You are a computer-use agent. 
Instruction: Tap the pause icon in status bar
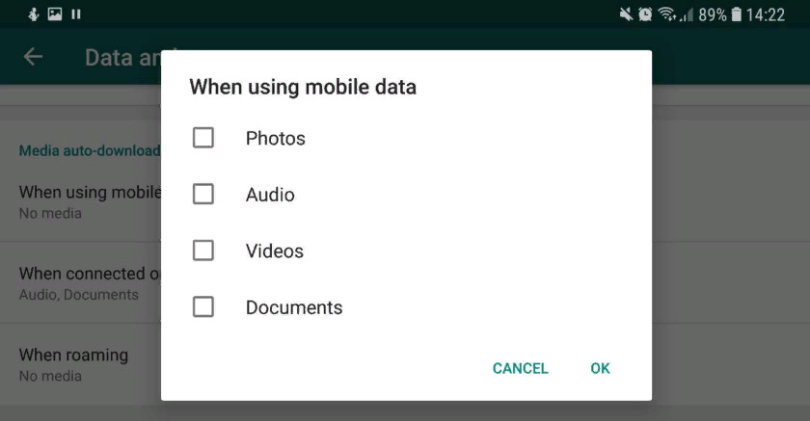76,14
